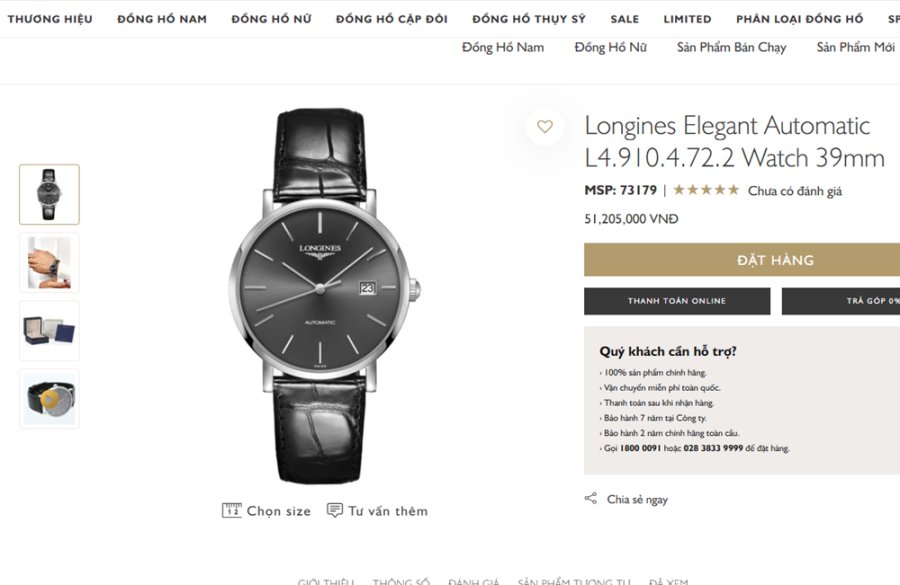Click the THANH TOÁN ONLINE button
This screenshot has width=900, height=585.
[x=677, y=301]
